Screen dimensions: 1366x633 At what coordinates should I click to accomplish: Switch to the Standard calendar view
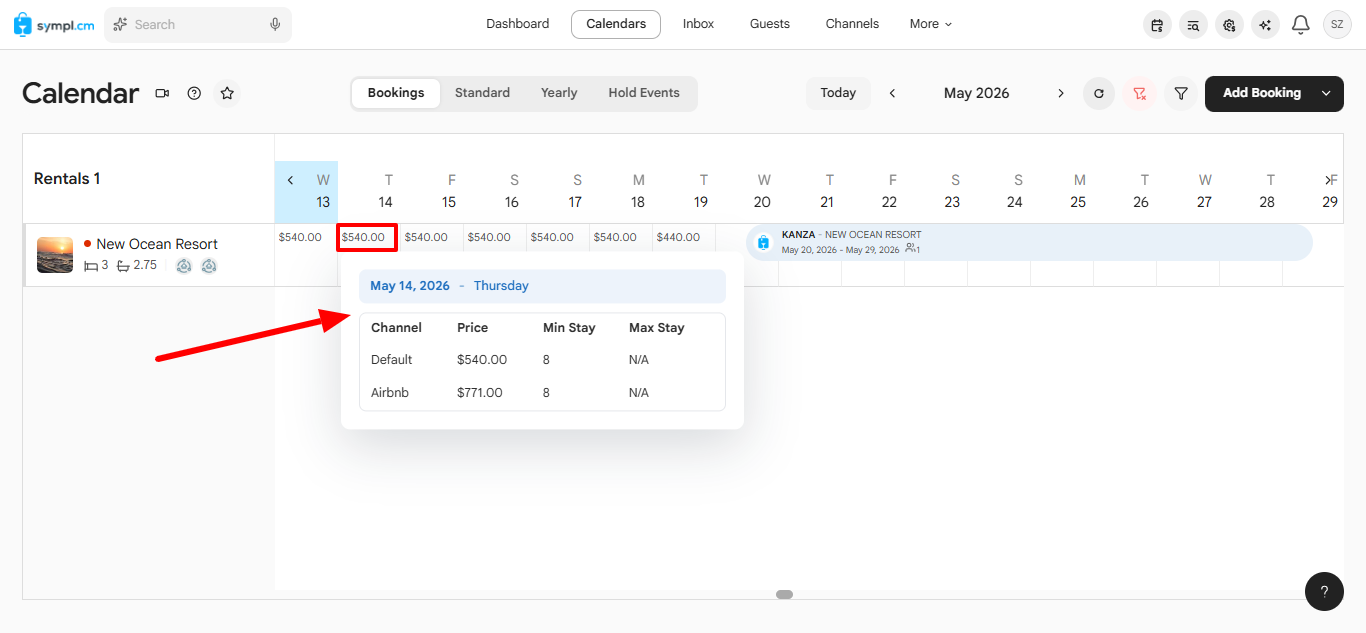pyautogui.click(x=482, y=93)
